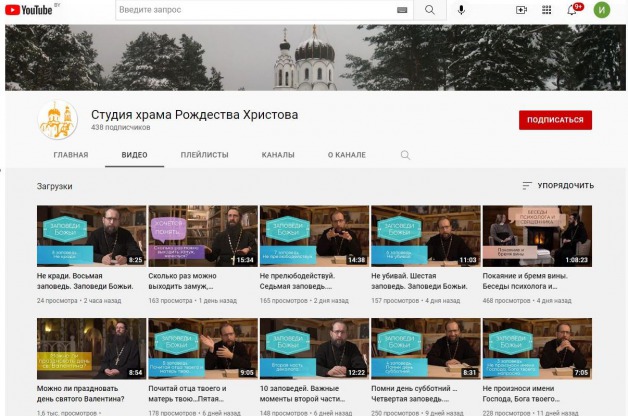The height and width of the screenshot is (416, 628).
Task: Open thumbnail of video lasting 14:38
Action: point(314,236)
